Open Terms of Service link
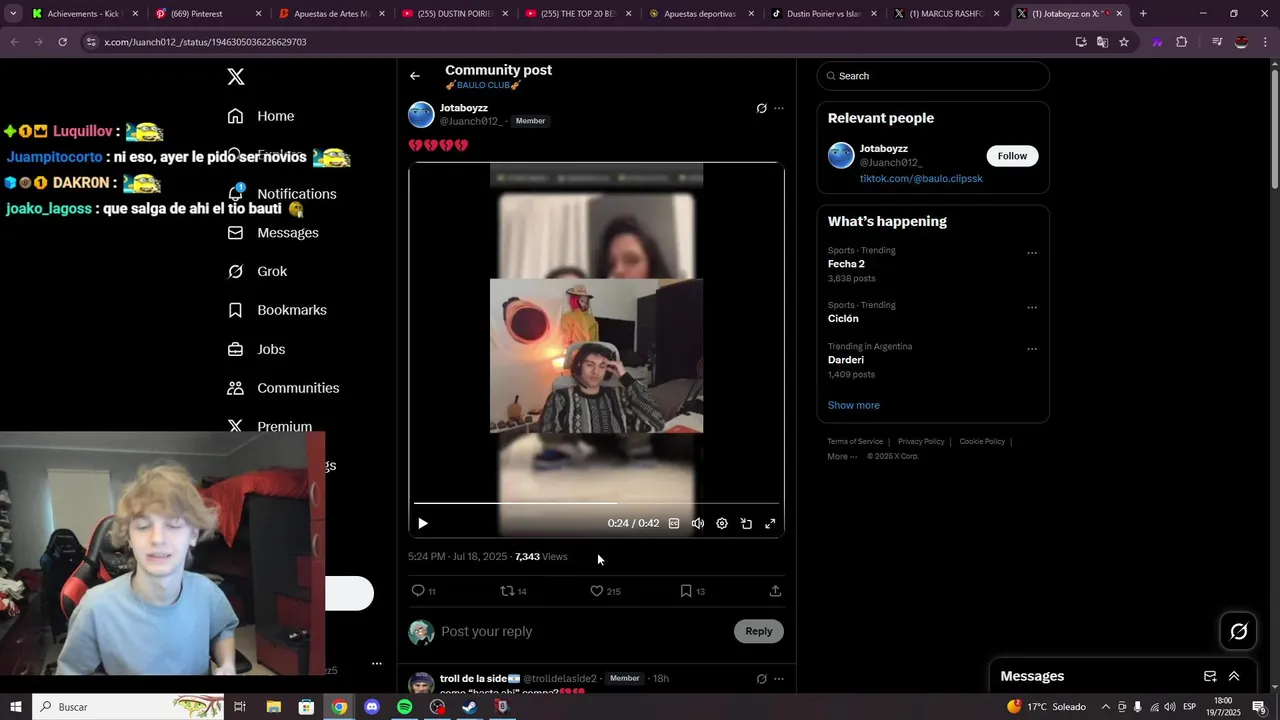 (855, 441)
